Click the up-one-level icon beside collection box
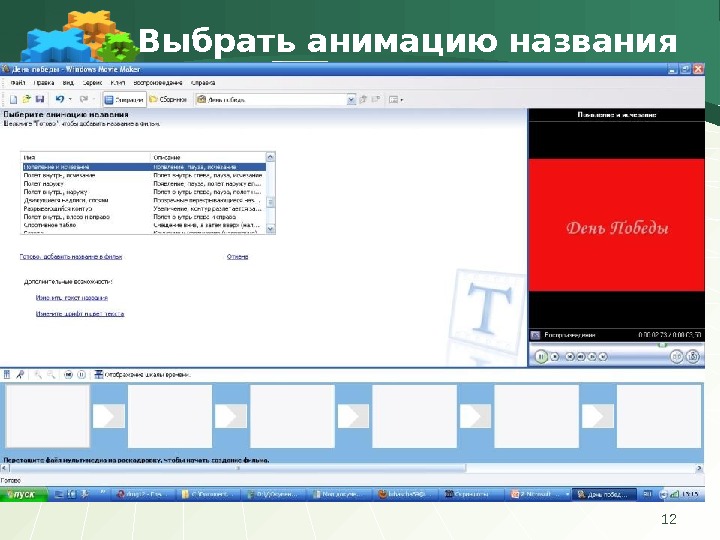Screen dimensions: 720x540 click(363, 99)
